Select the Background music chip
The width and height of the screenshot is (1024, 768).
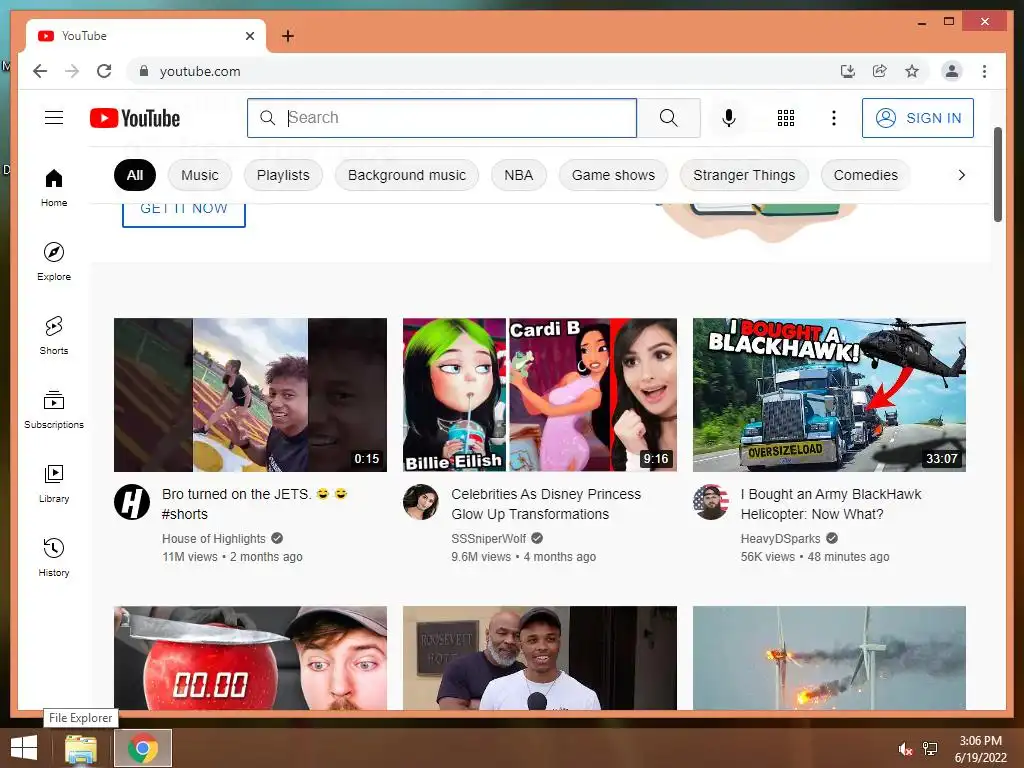(407, 175)
